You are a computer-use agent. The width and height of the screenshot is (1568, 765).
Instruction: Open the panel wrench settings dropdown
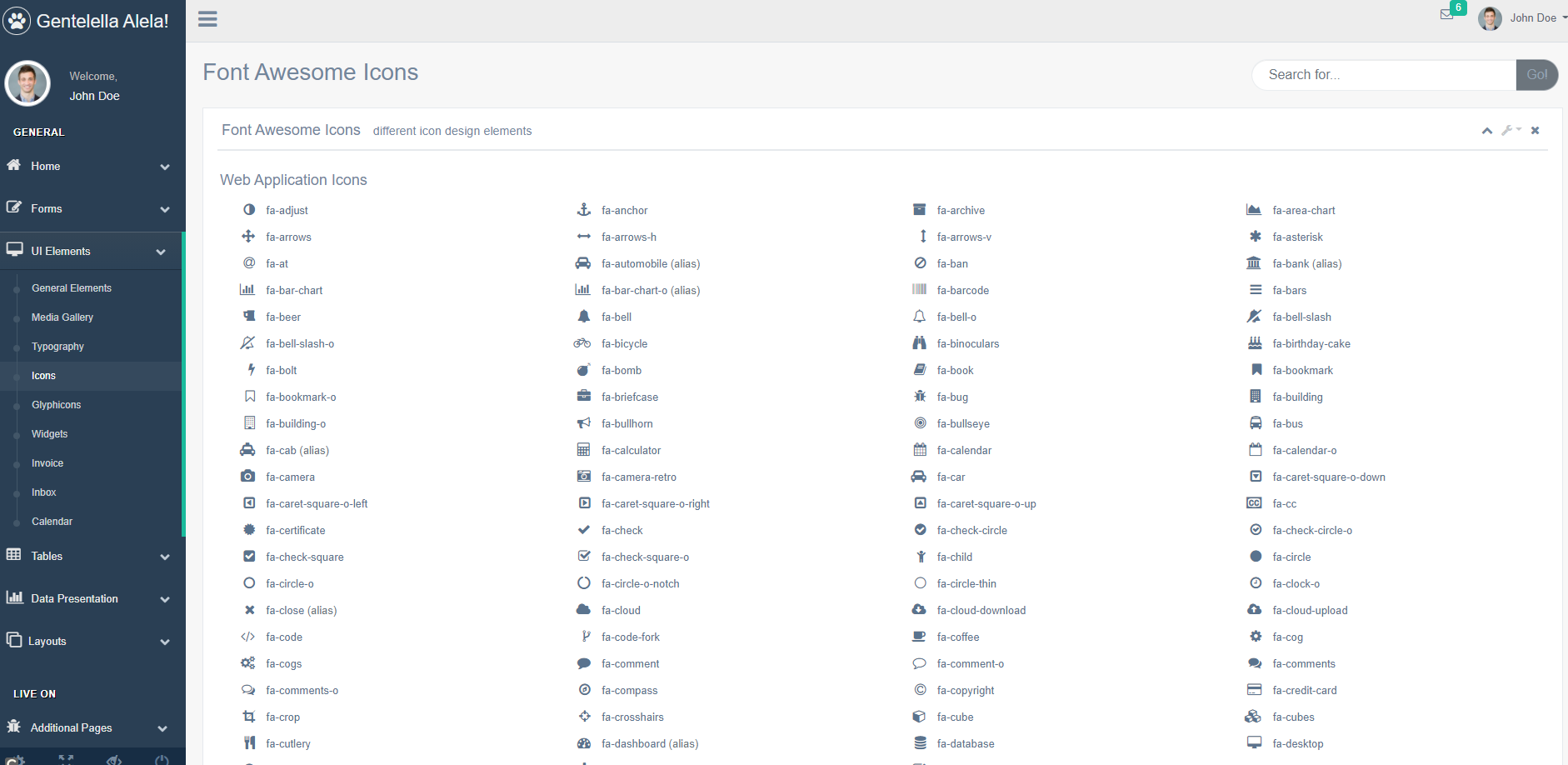(1511, 130)
